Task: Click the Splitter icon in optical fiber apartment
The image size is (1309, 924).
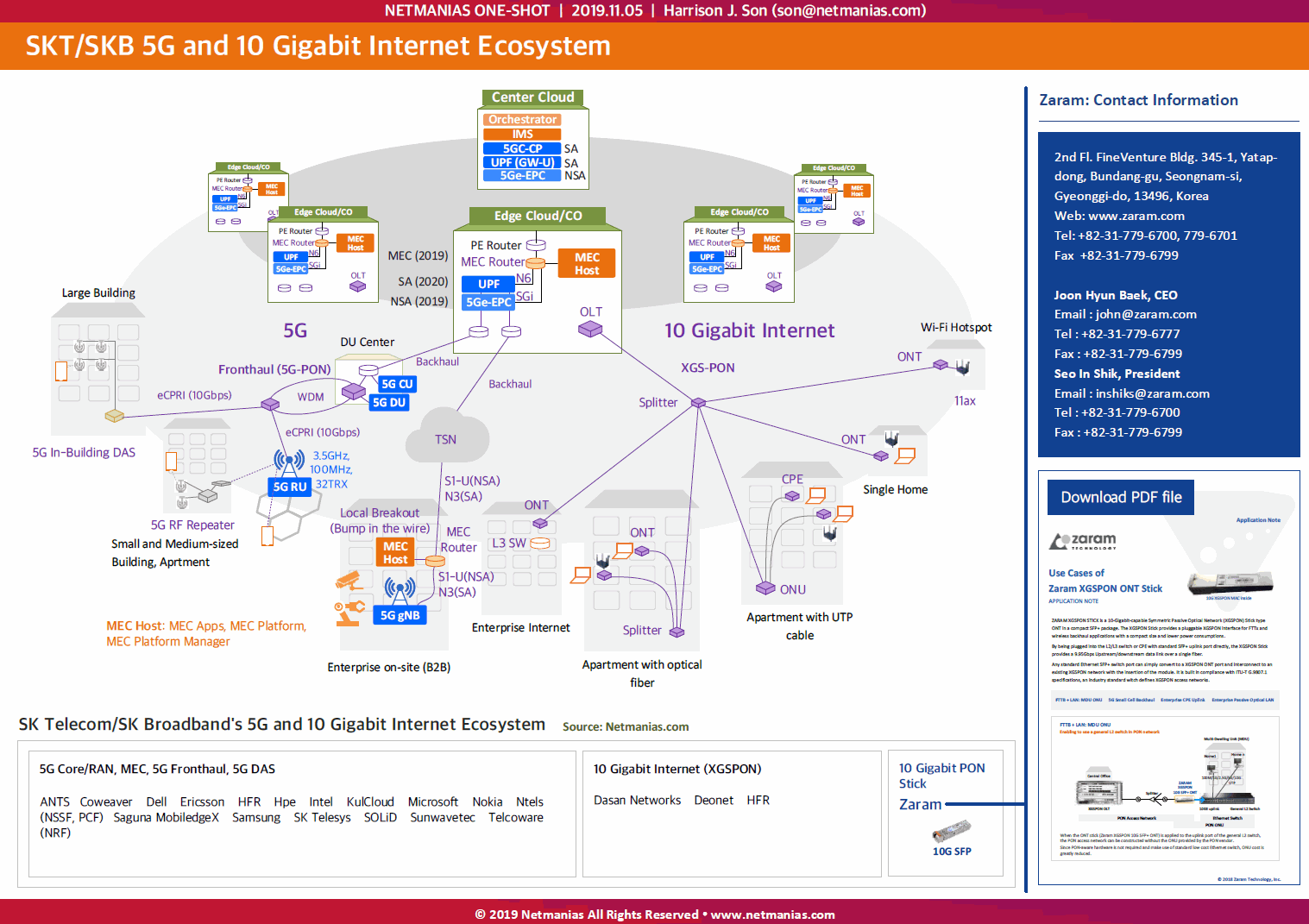Action: tap(677, 632)
